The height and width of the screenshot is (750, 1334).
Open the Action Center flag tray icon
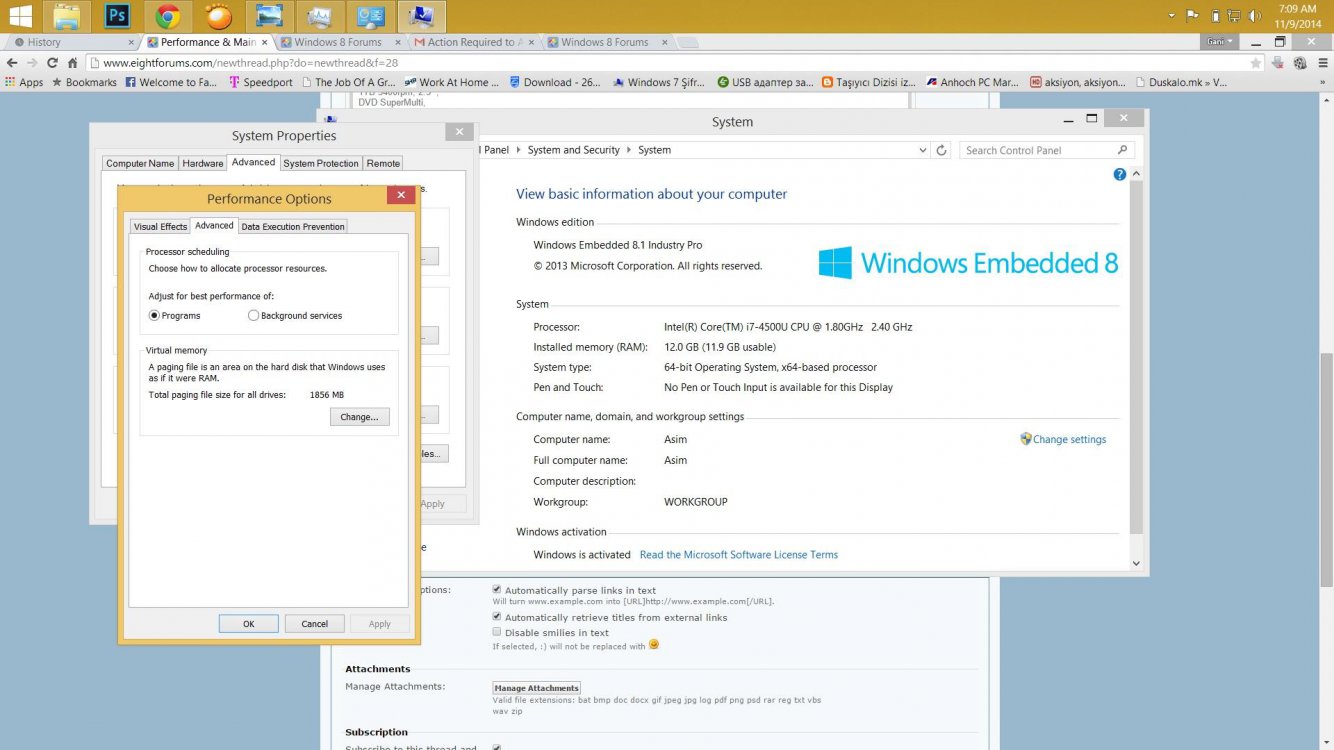[1192, 16]
